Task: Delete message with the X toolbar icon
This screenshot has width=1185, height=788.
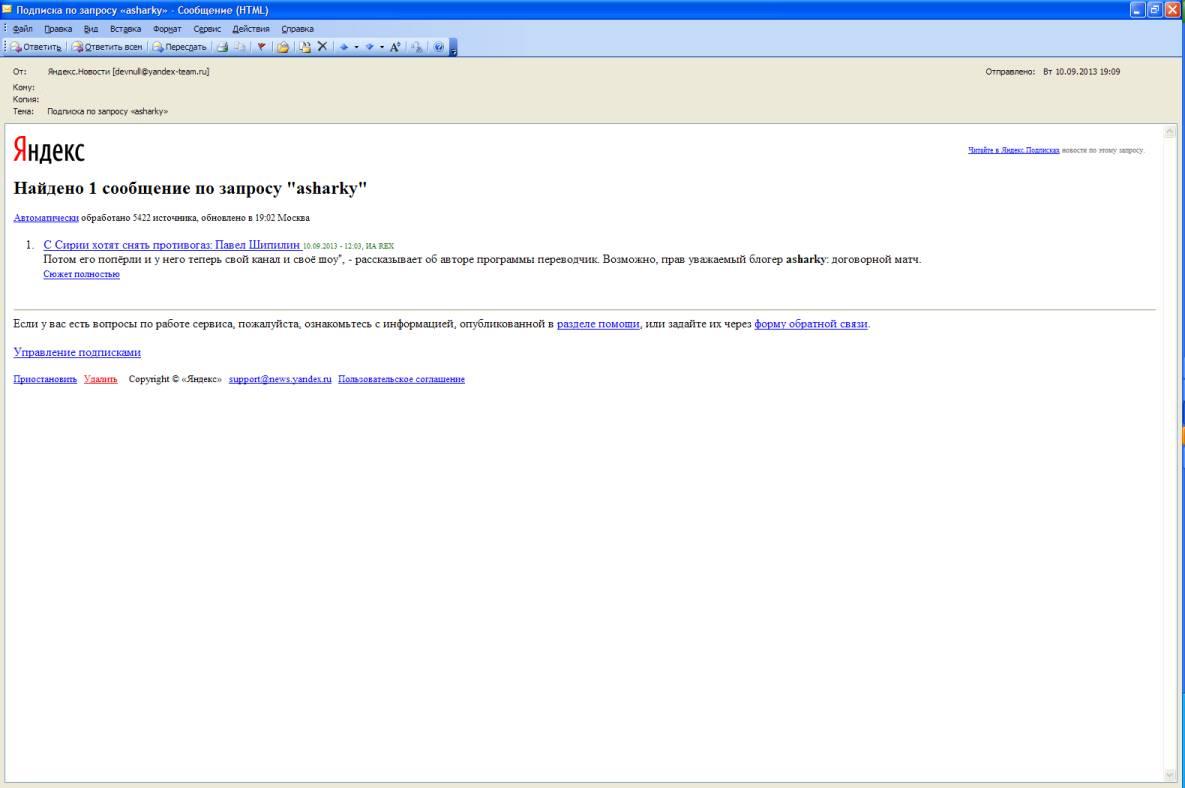Action: [323, 47]
